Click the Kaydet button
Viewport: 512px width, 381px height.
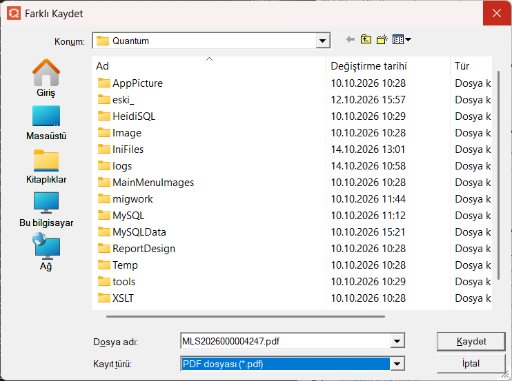(x=471, y=341)
